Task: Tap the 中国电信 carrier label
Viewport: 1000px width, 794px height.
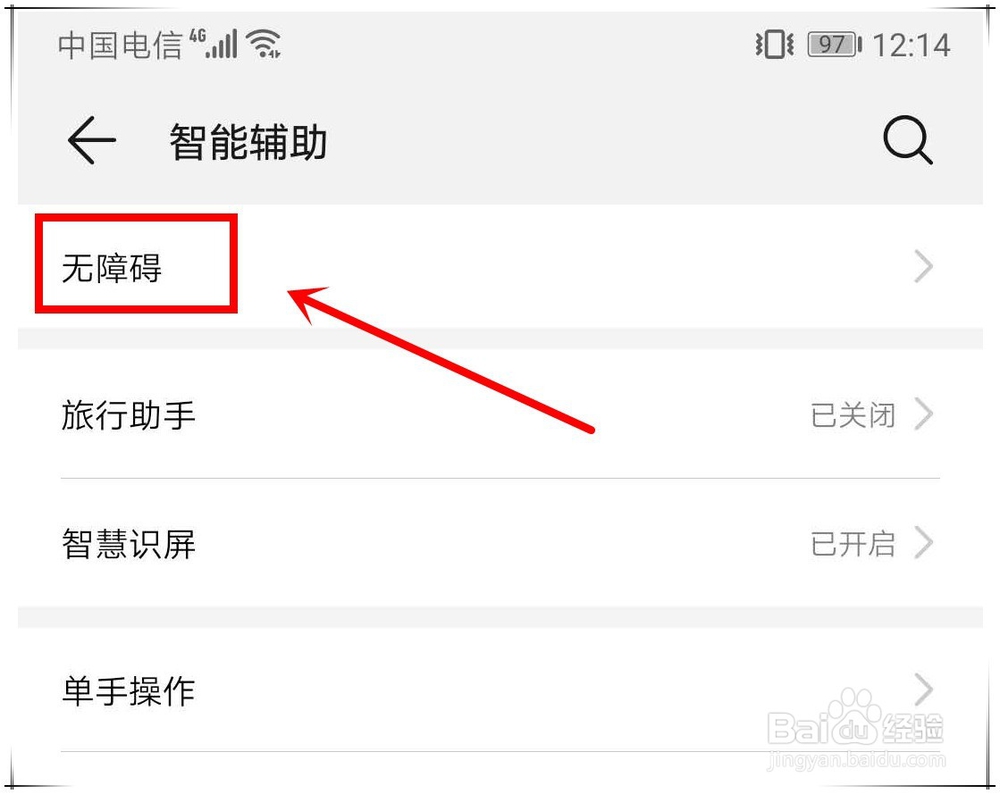Action: click(x=120, y=45)
